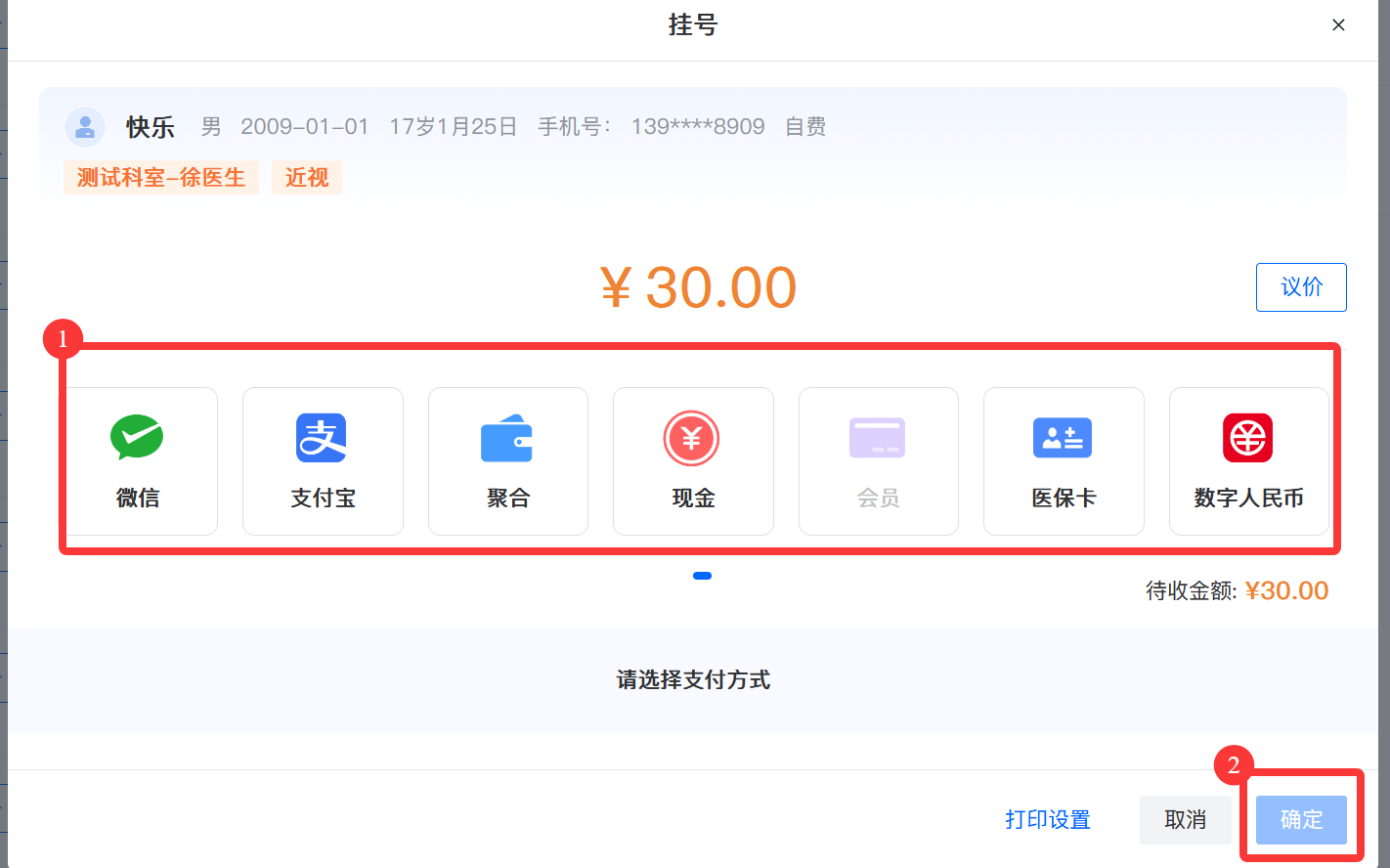This screenshot has width=1390, height=868.
Task: Click the masked phone number 139****8909
Action: click(698, 127)
